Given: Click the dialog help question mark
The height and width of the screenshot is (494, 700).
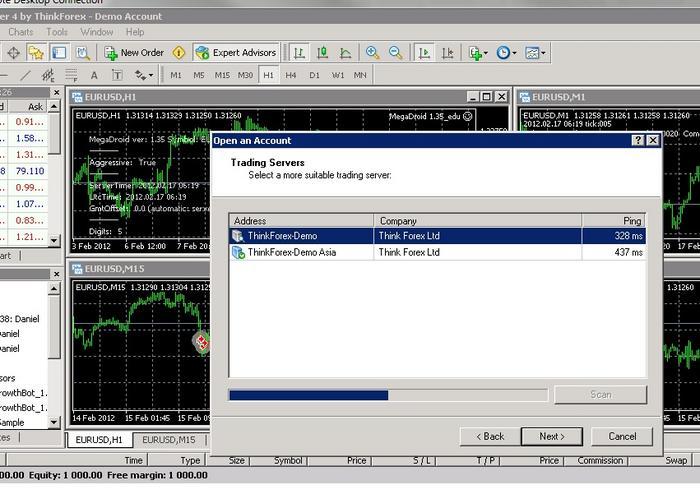Looking at the screenshot, I should 638,141.
